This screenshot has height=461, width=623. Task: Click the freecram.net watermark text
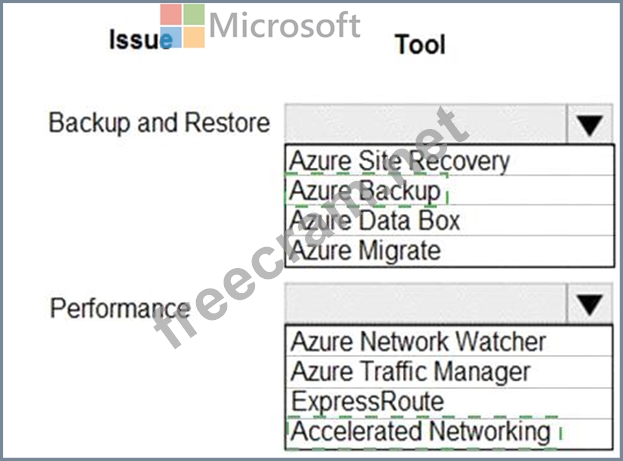[311, 227]
